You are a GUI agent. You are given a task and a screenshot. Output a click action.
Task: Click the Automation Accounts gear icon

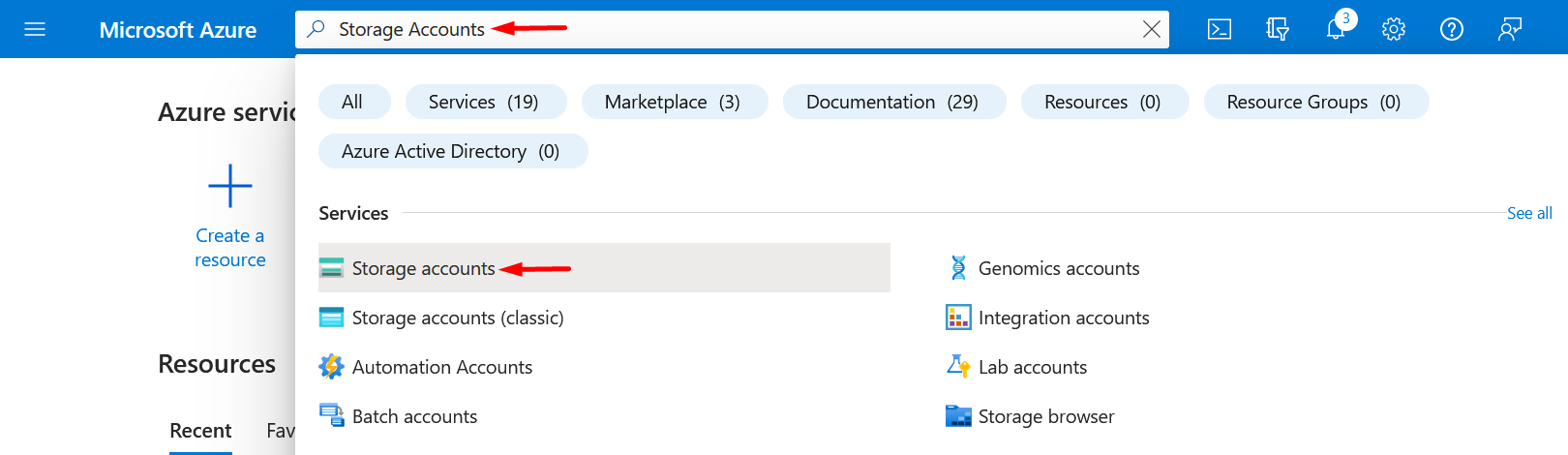click(x=331, y=367)
